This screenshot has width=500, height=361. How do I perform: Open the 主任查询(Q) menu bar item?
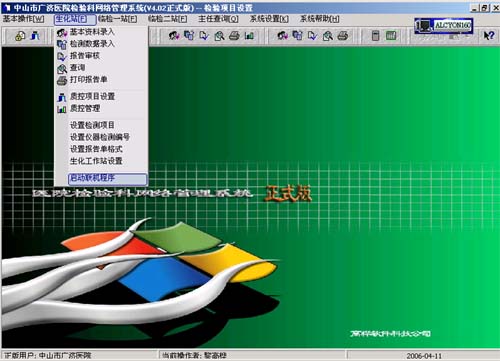[218, 19]
